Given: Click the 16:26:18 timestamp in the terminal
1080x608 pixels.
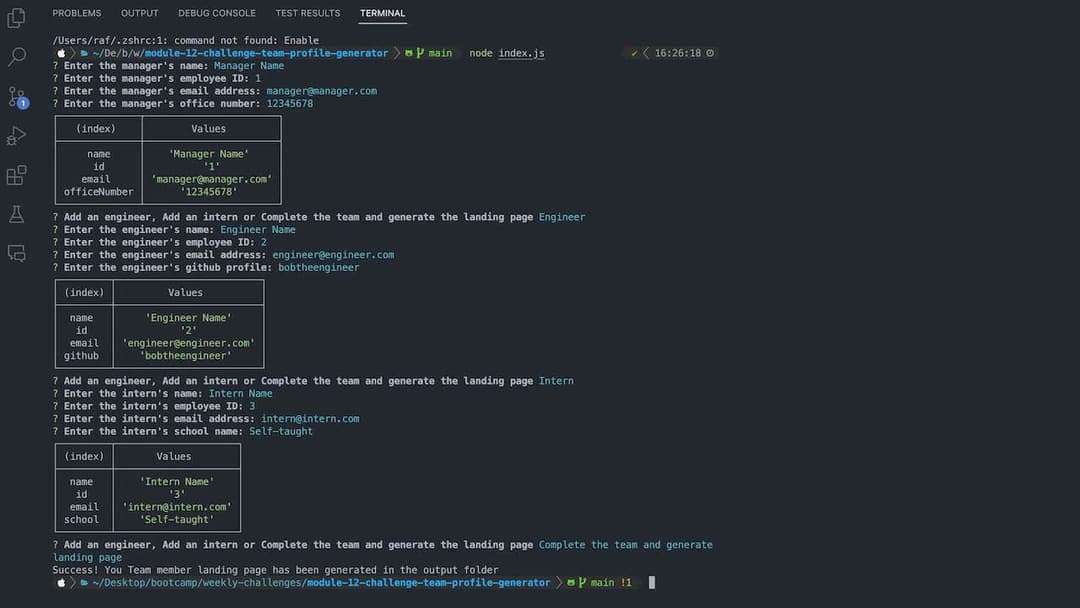Looking at the screenshot, I should [x=678, y=53].
